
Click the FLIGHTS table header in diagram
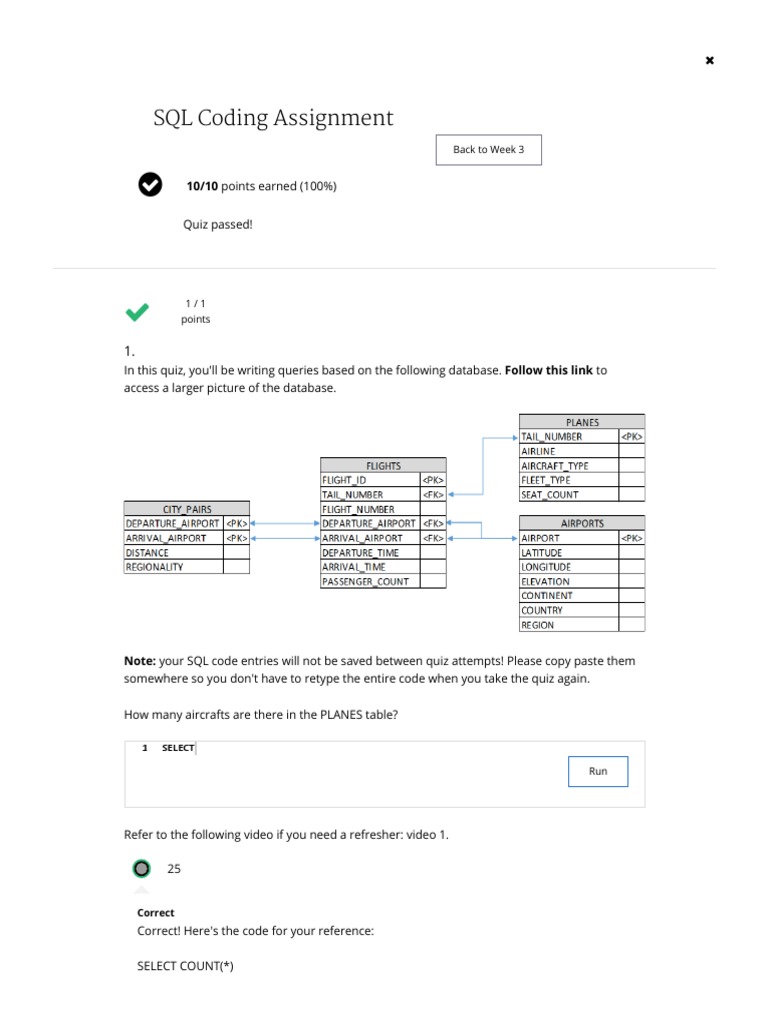pyautogui.click(x=383, y=465)
